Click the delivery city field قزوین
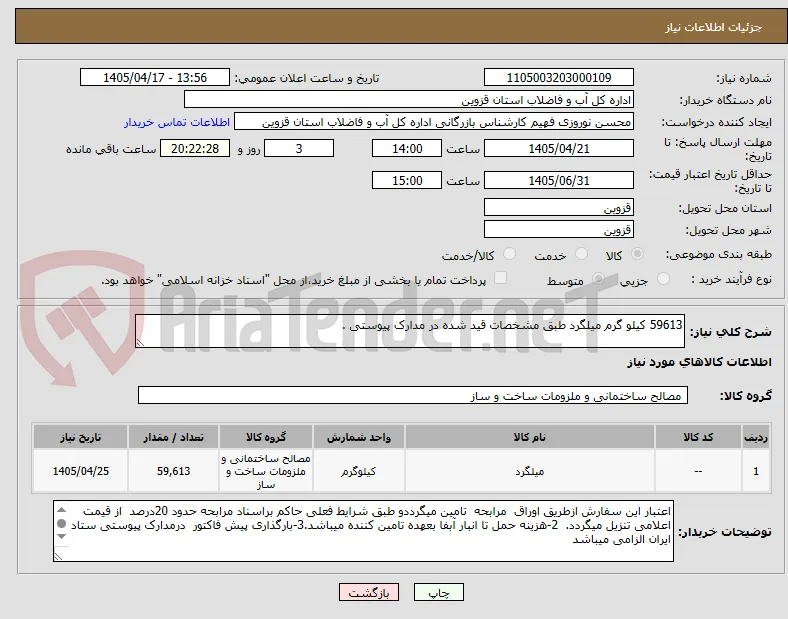This screenshot has height=619, width=788. [559, 230]
